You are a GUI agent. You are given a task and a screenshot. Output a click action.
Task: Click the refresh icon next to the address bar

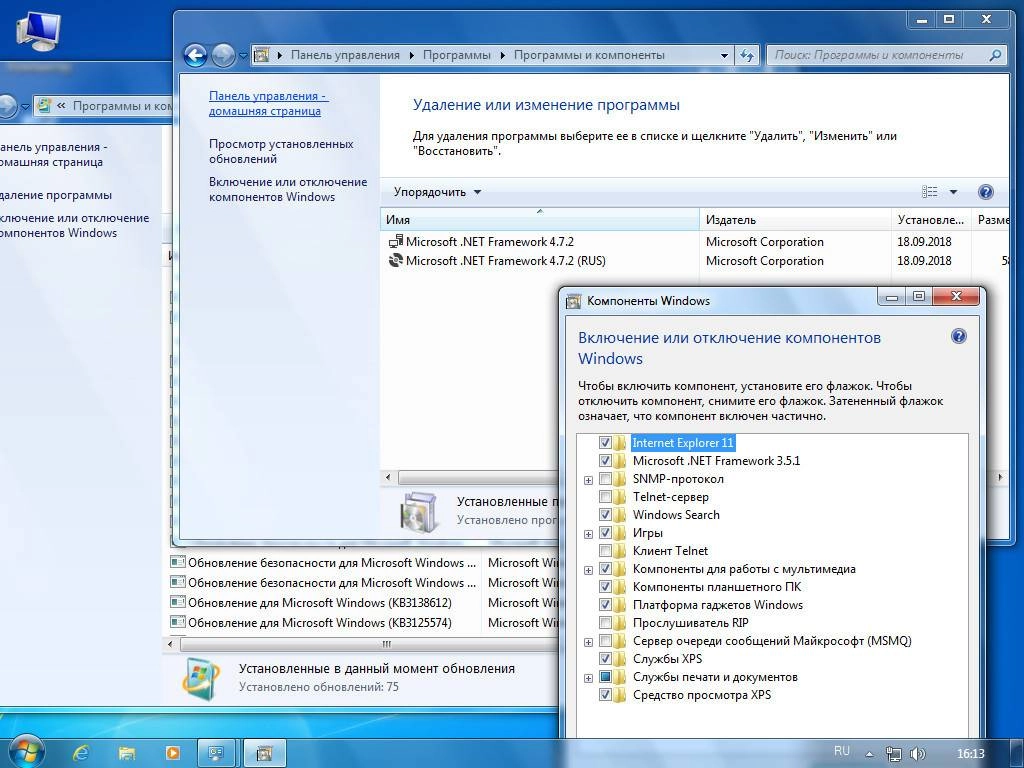746,56
